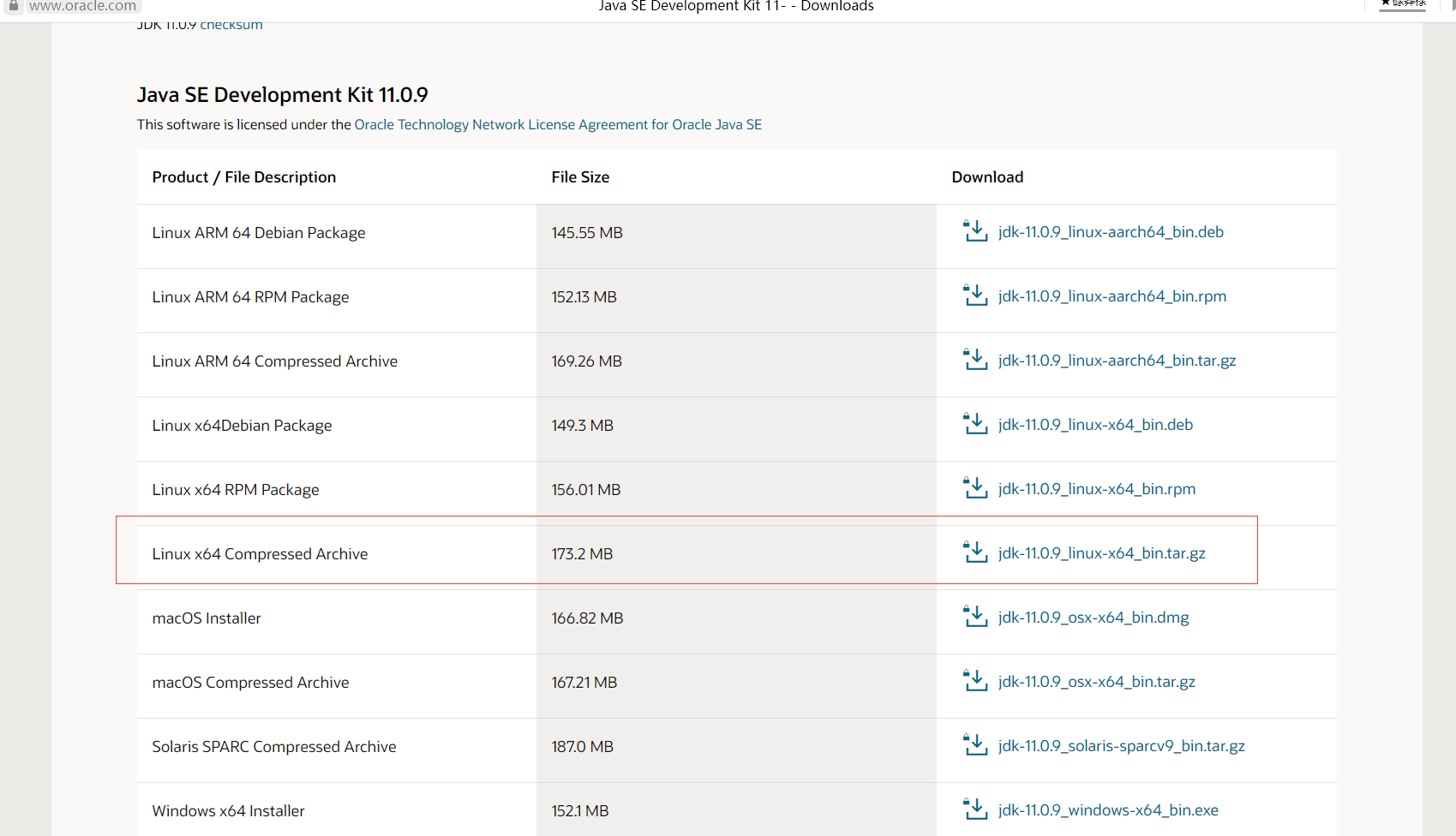Click the 169.26 MB file size cell

[736, 365]
